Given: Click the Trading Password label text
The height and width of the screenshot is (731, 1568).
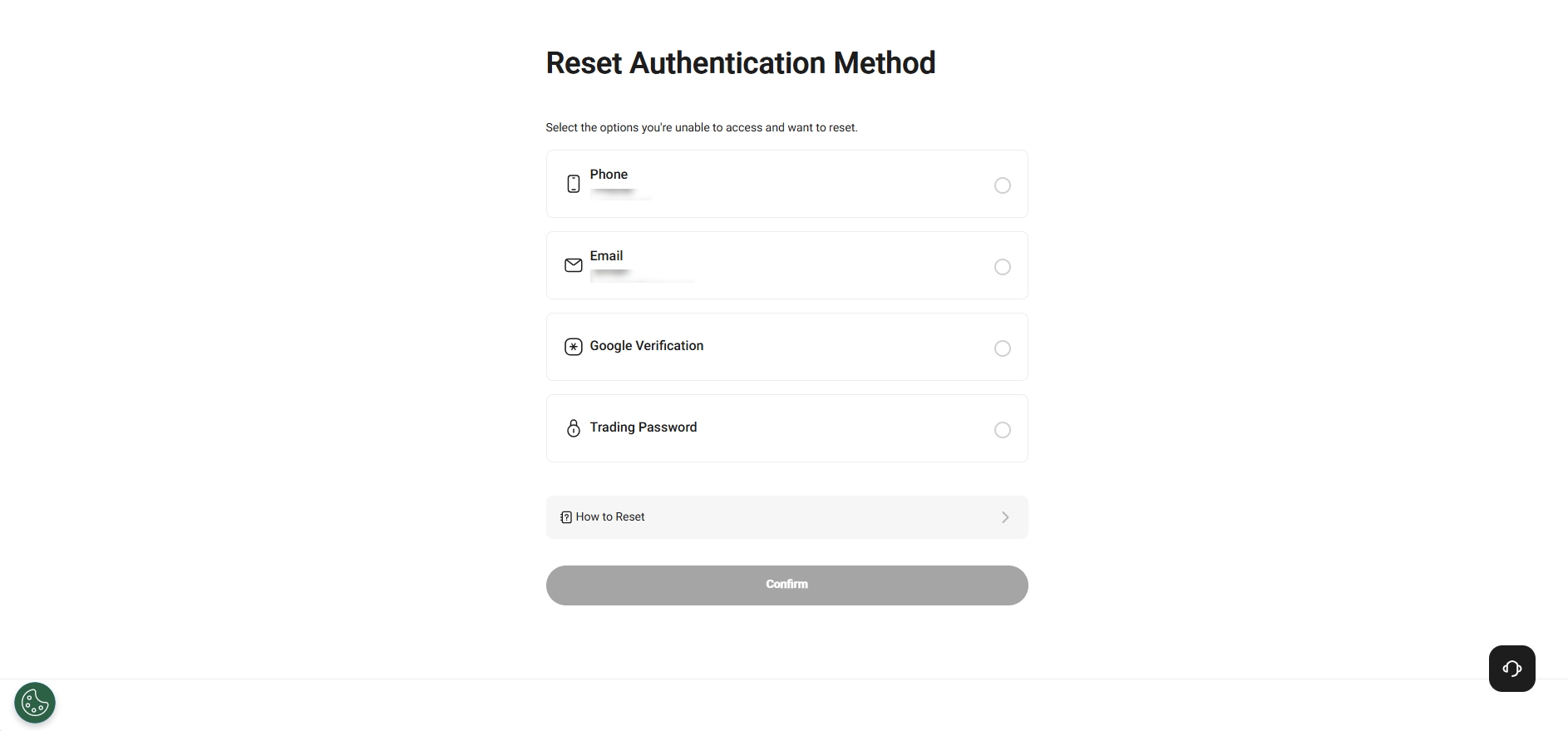Looking at the screenshot, I should click(x=643, y=427).
